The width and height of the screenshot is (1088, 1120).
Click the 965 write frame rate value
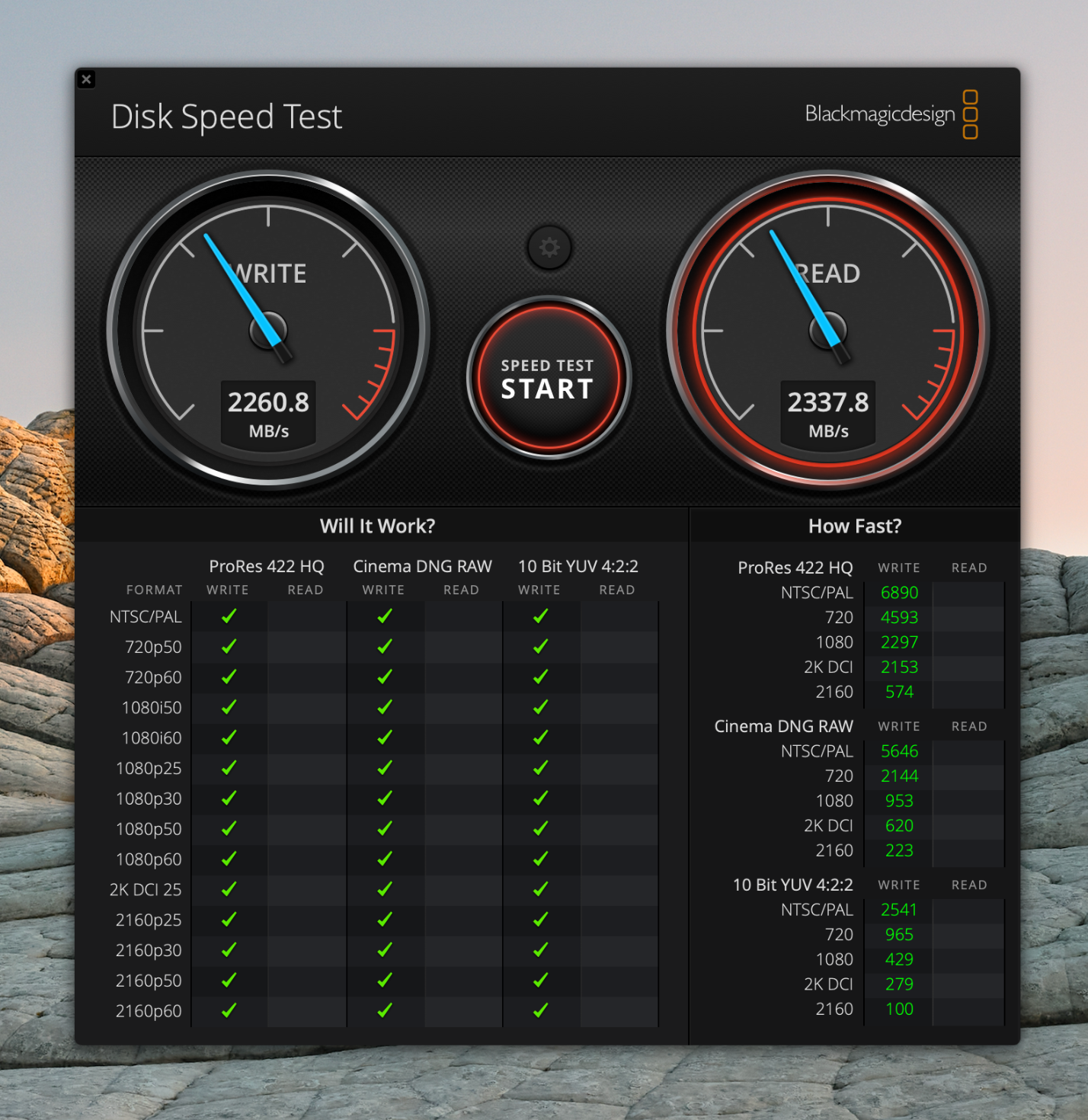coord(900,934)
